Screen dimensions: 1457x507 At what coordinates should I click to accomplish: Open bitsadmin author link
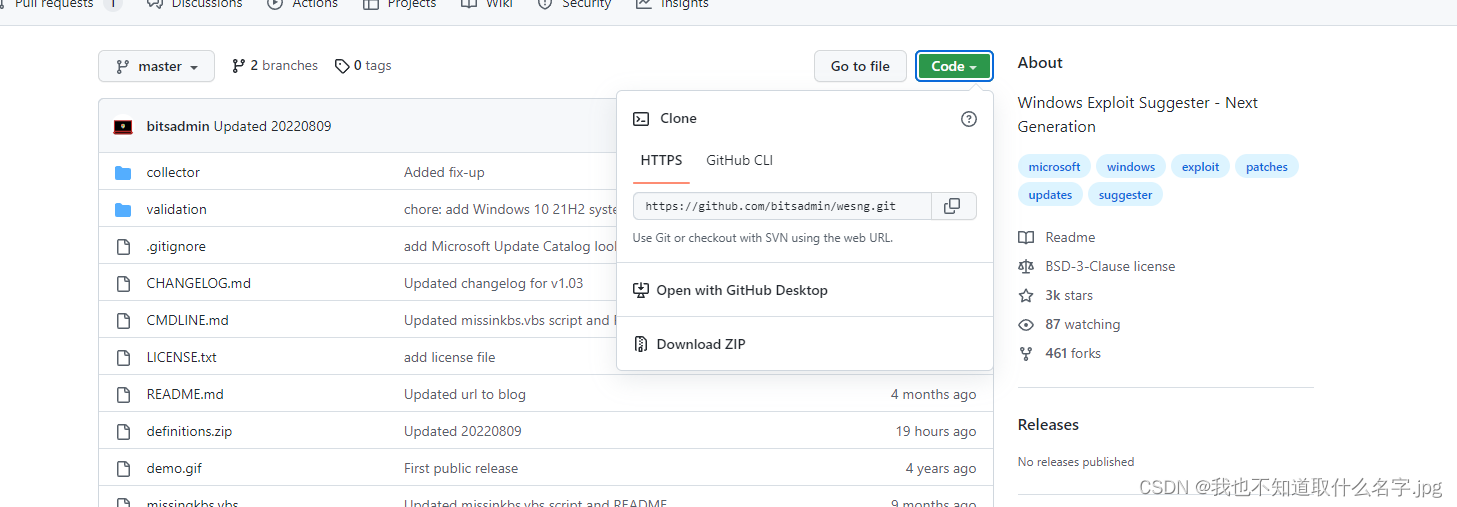178,126
